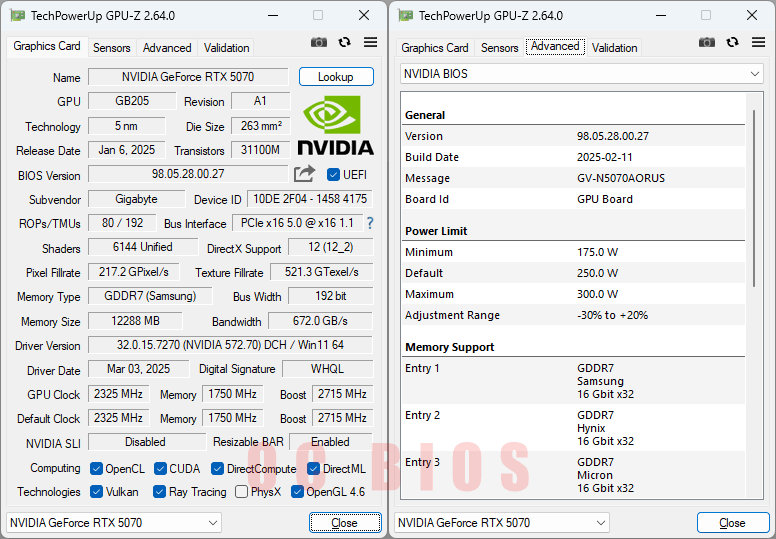Open GPU selector dropdown in right window
This screenshot has height=539, width=776.
click(502, 523)
